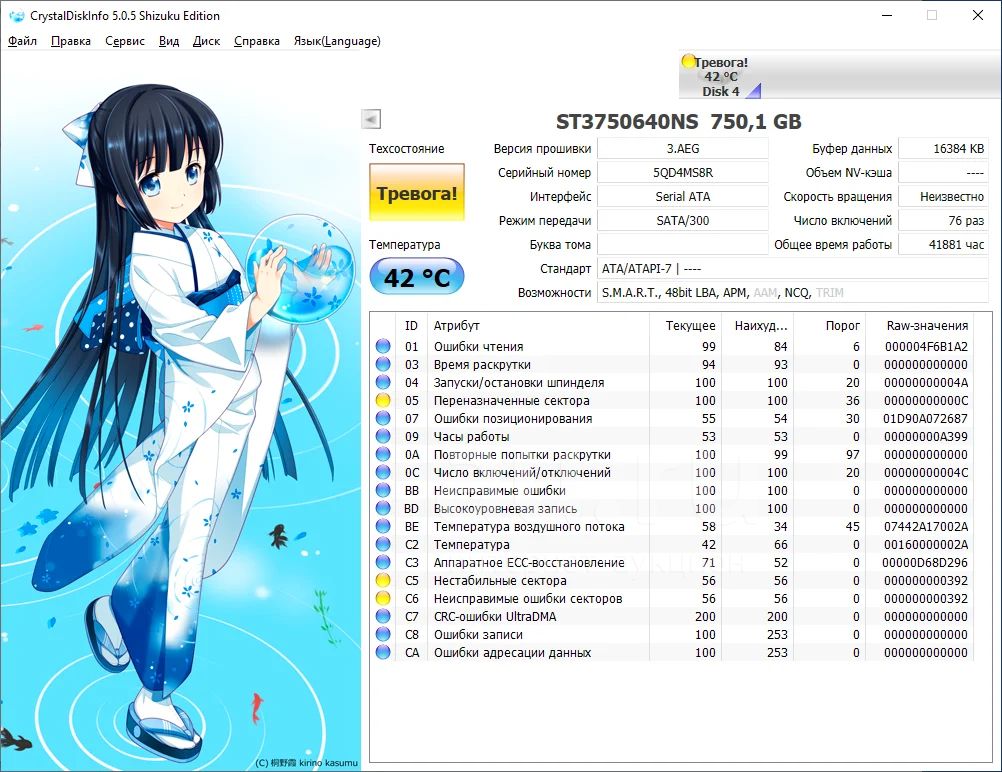Click the NV cache size field showing ----
This screenshot has height=772, width=1002.
(x=943, y=173)
